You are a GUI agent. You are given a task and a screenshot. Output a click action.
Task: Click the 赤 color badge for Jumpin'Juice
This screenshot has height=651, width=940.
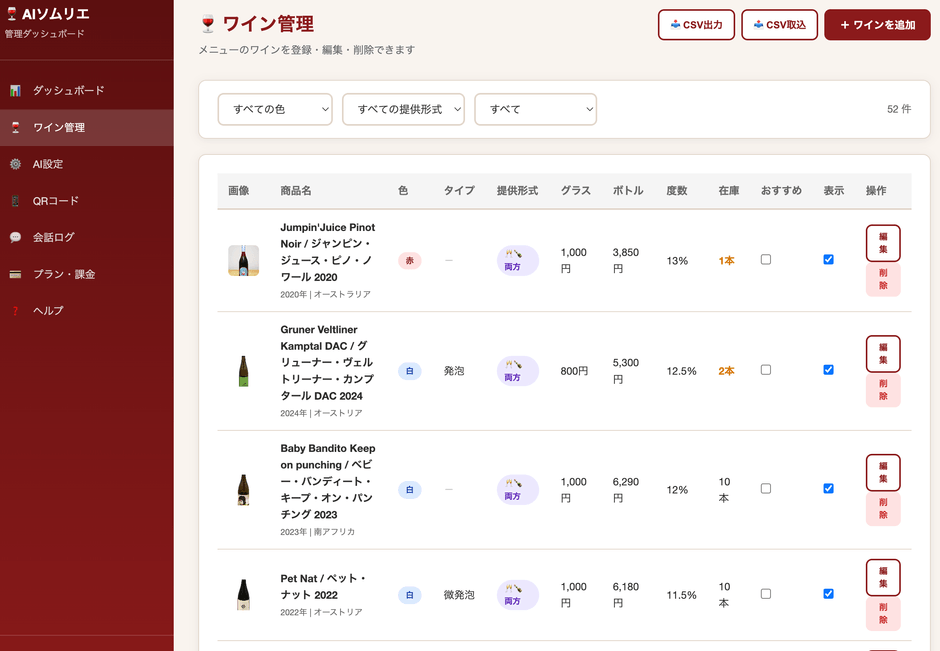[409, 261]
